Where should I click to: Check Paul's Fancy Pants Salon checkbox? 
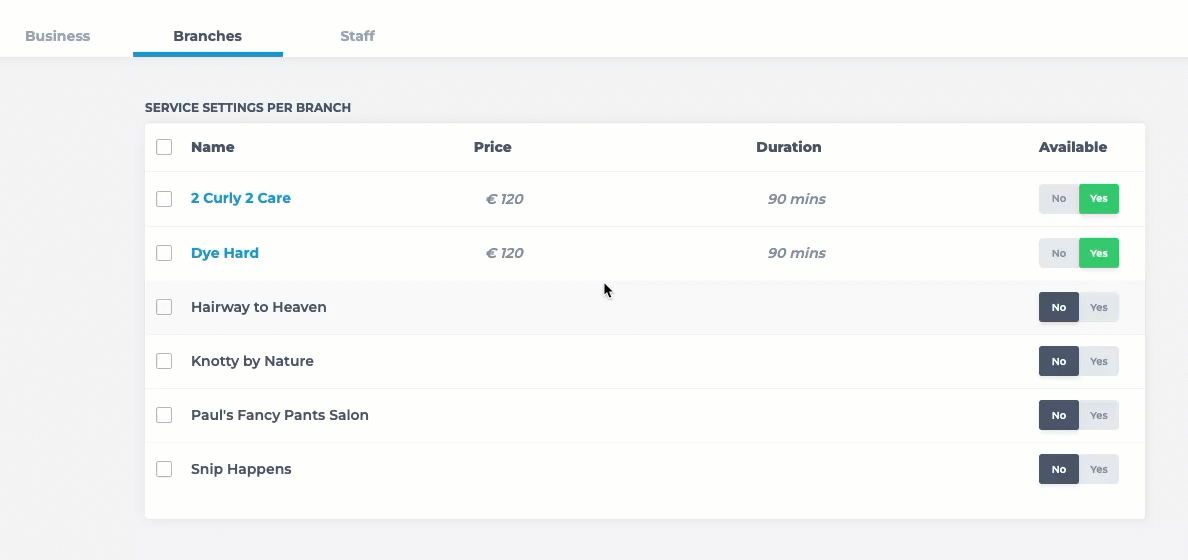(x=164, y=415)
